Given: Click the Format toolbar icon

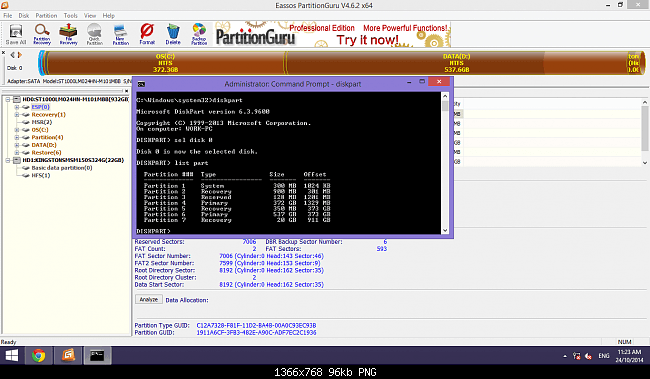Looking at the screenshot, I should click(x=147, y=34).
